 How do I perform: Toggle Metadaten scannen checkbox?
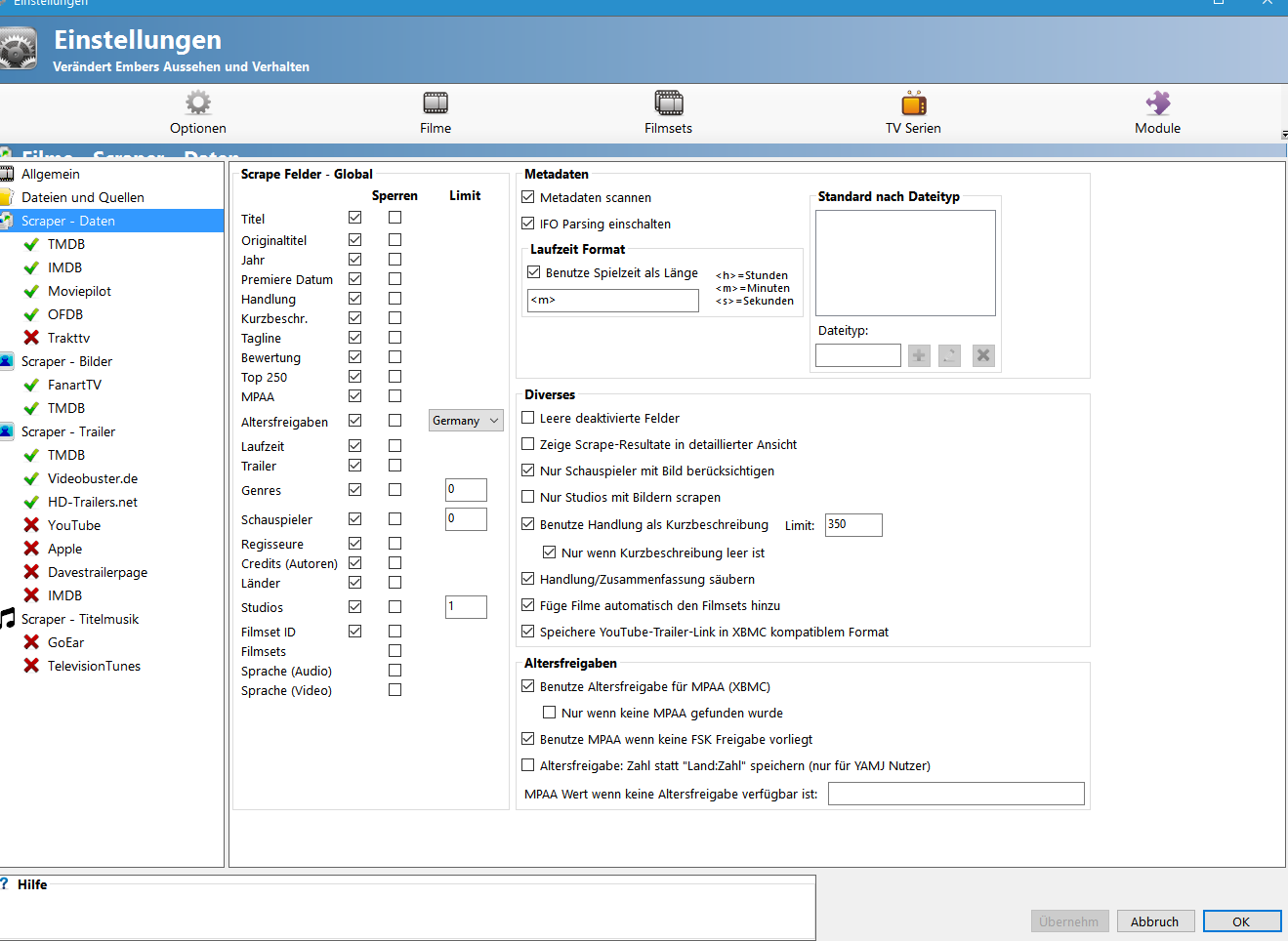coord(528,197)
